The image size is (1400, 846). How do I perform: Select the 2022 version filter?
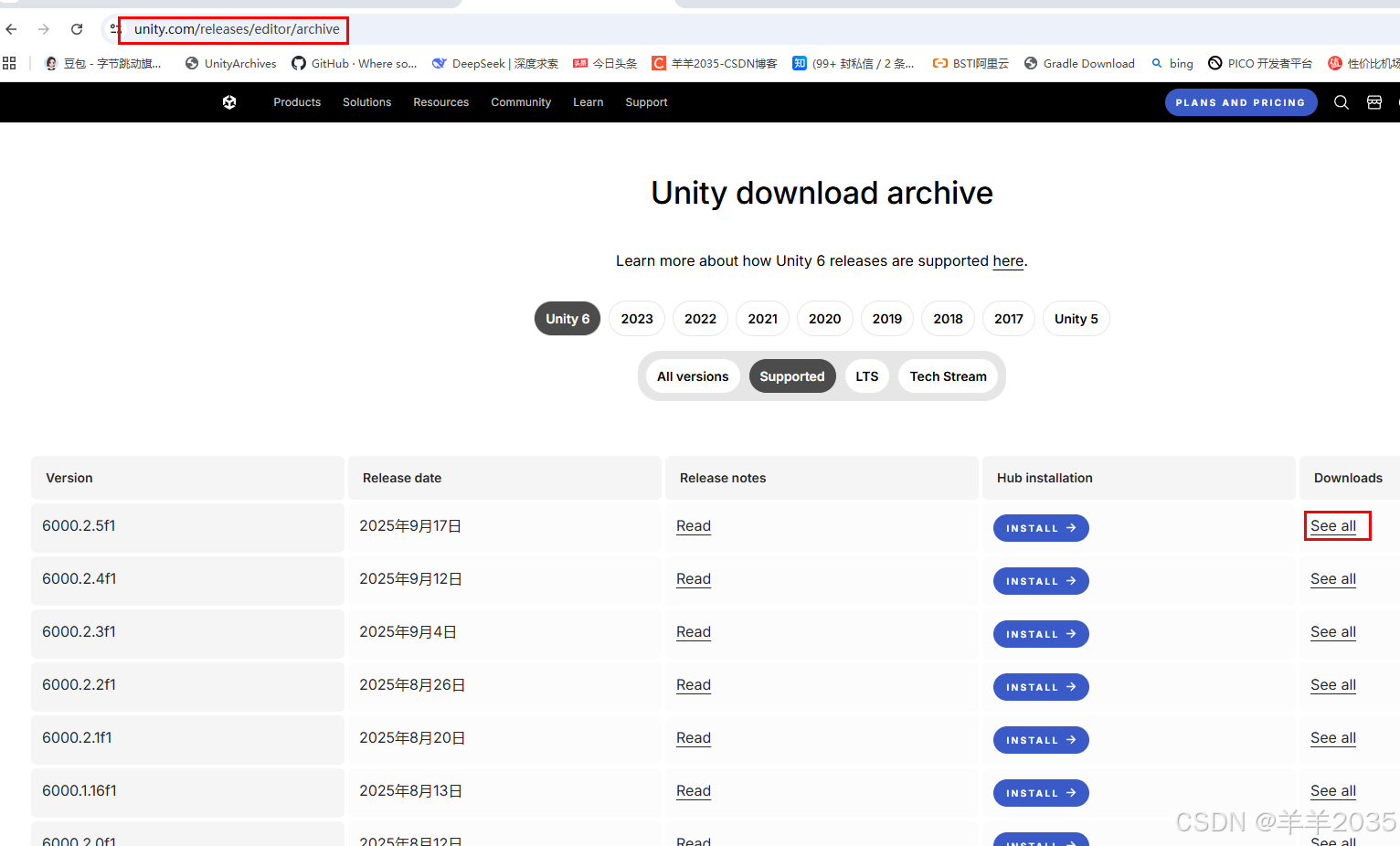(x=700, y=319)
